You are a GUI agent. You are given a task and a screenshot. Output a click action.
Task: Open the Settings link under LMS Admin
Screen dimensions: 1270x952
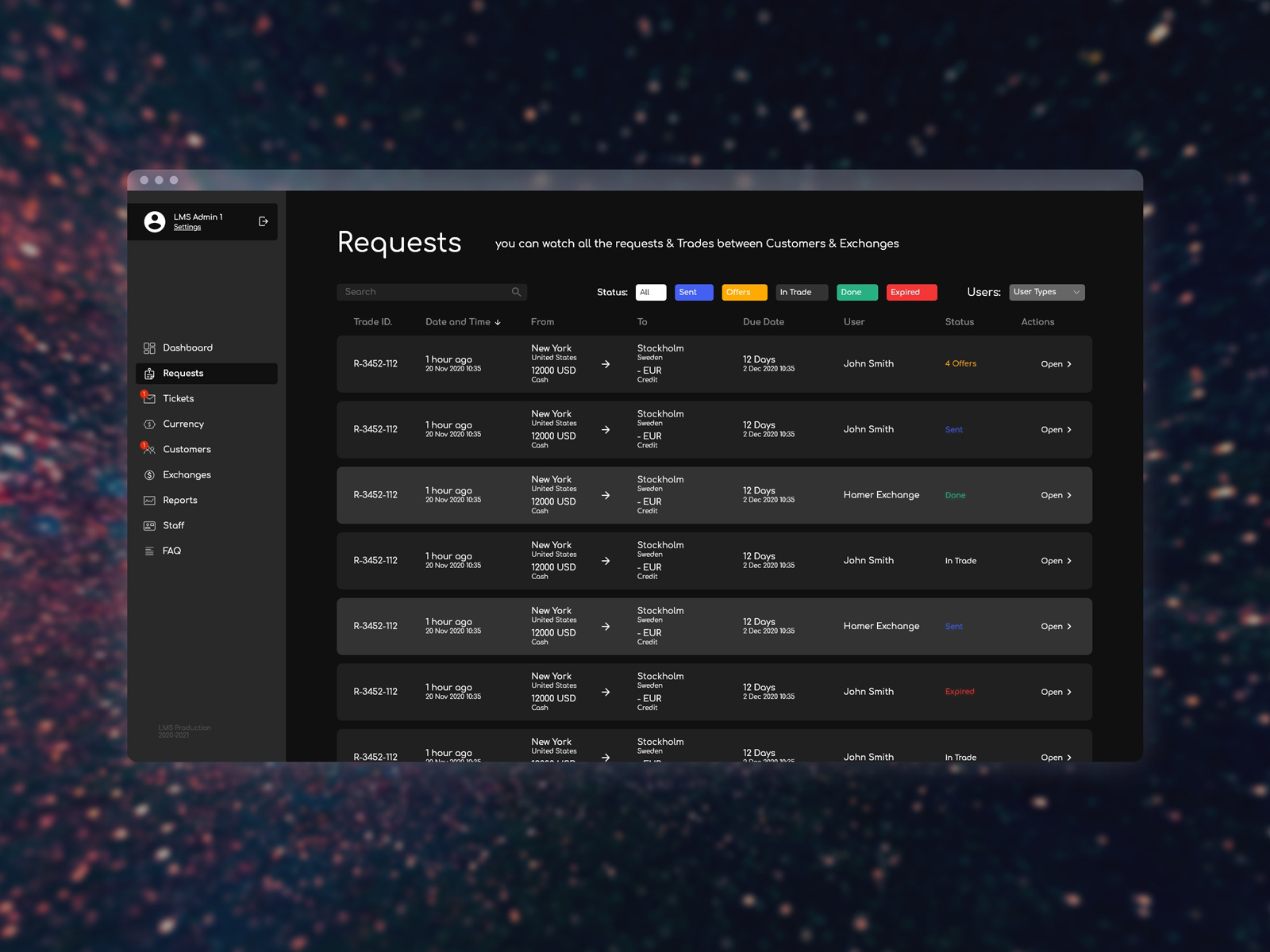(187, 228)
